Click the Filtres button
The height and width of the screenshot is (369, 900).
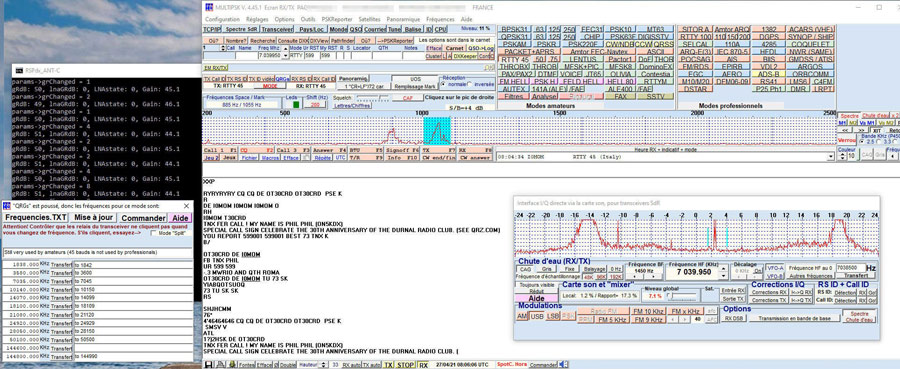[x=514, y=96]
